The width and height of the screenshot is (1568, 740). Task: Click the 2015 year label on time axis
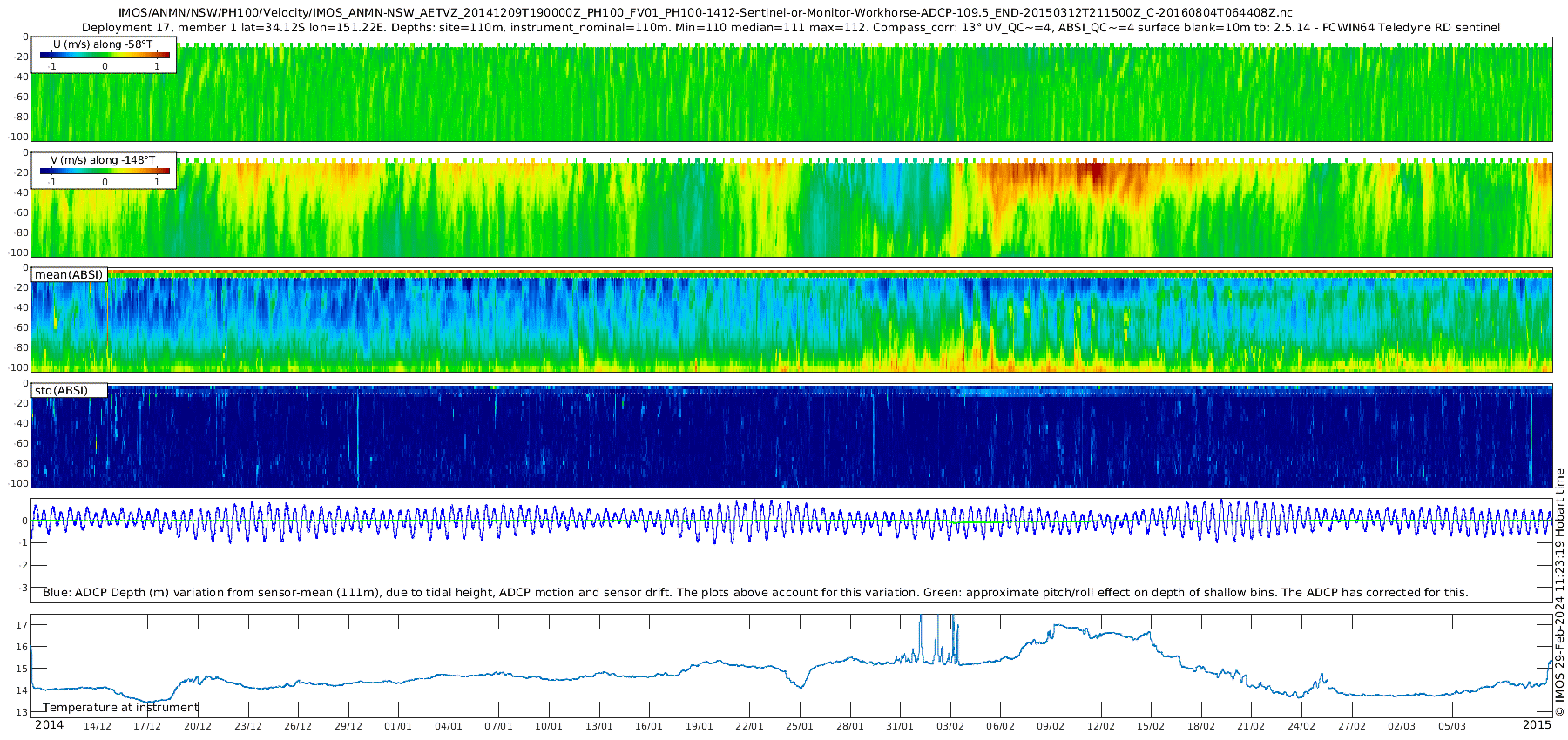point(1537,724)
